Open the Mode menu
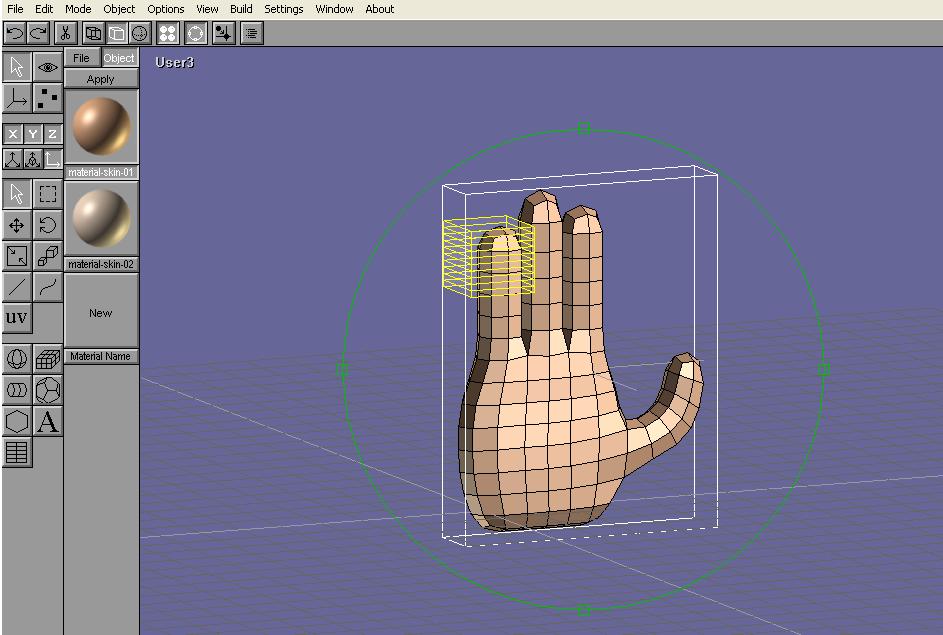 pos(78,9)
